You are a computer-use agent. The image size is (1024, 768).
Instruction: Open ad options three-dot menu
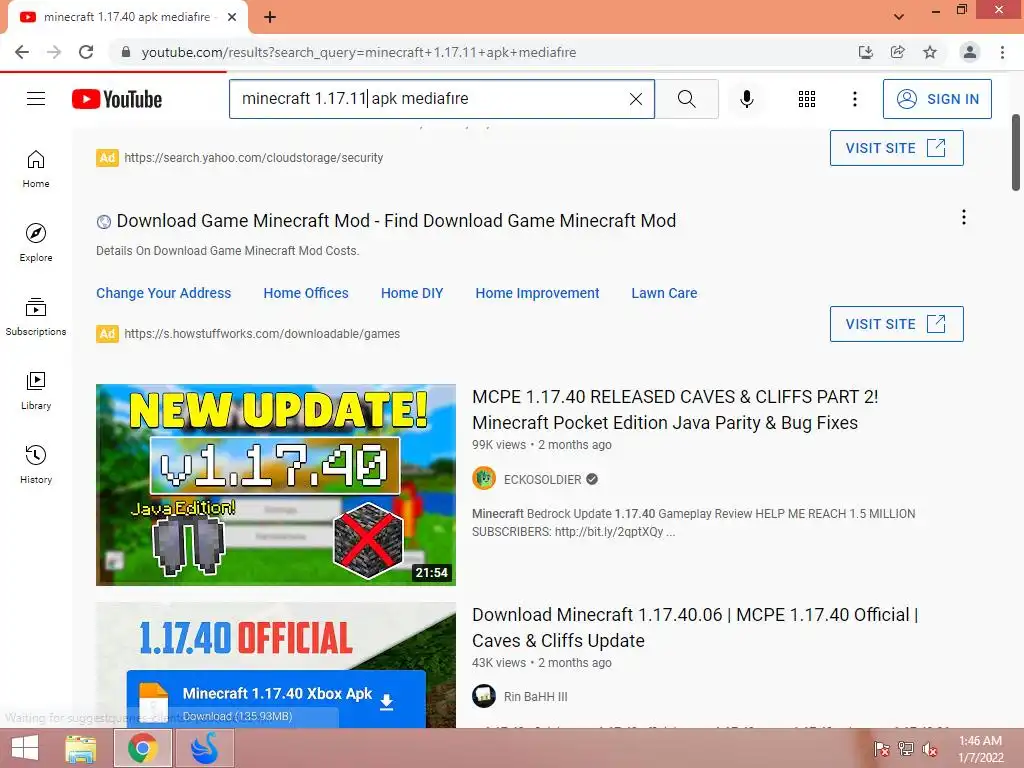(963, 217)
